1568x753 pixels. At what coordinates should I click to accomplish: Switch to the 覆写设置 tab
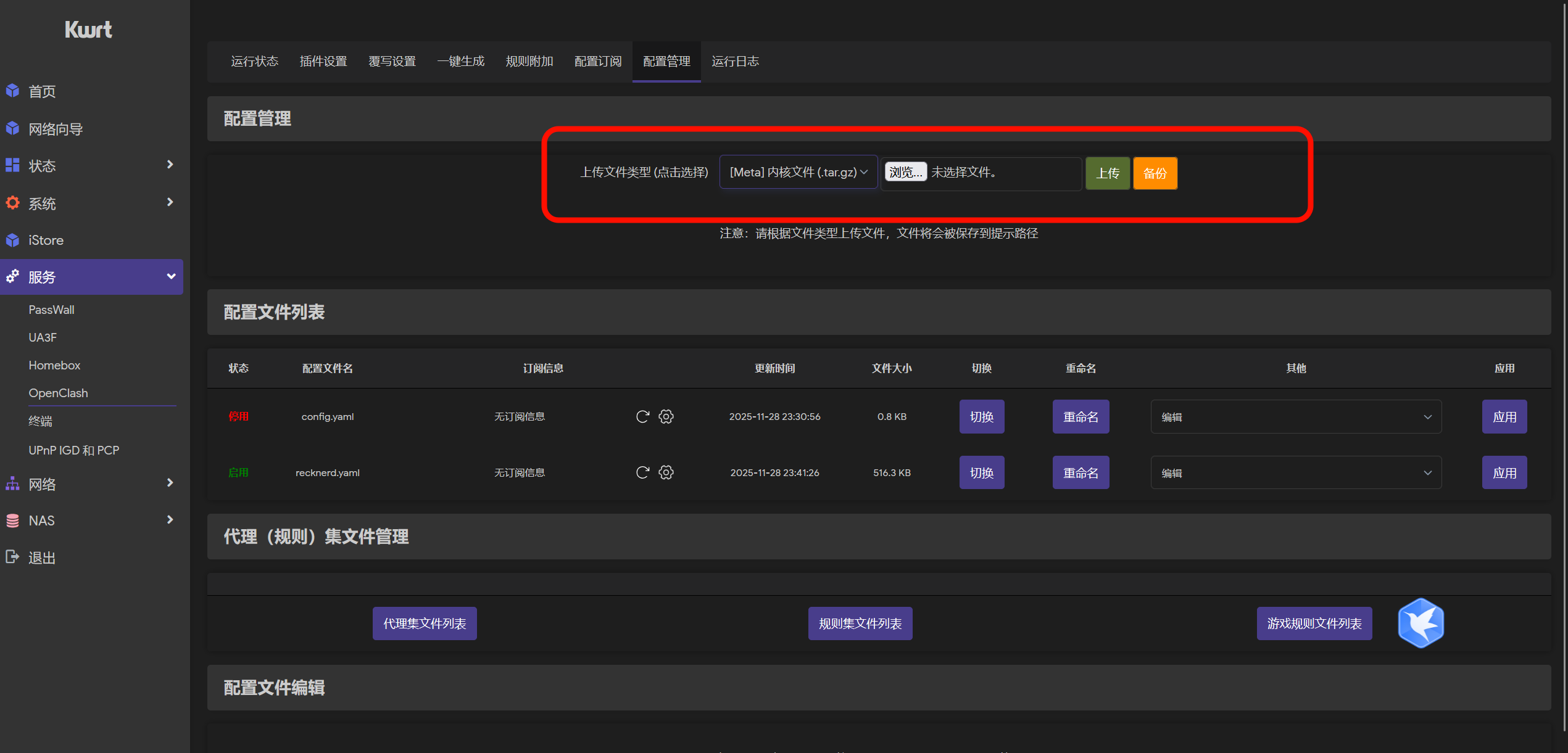(x=392, y=61)
